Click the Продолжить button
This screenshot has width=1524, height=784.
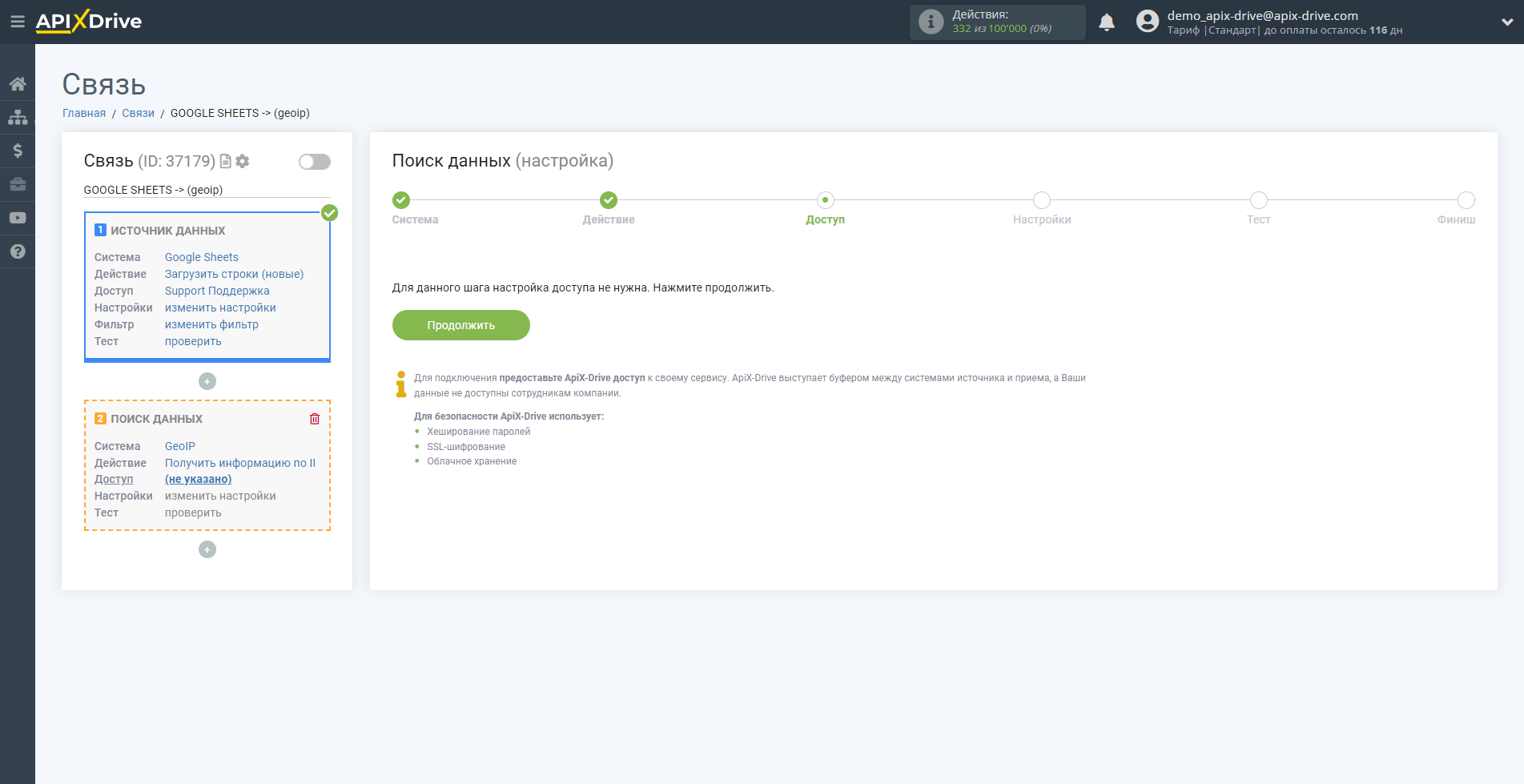click(461, 325)
